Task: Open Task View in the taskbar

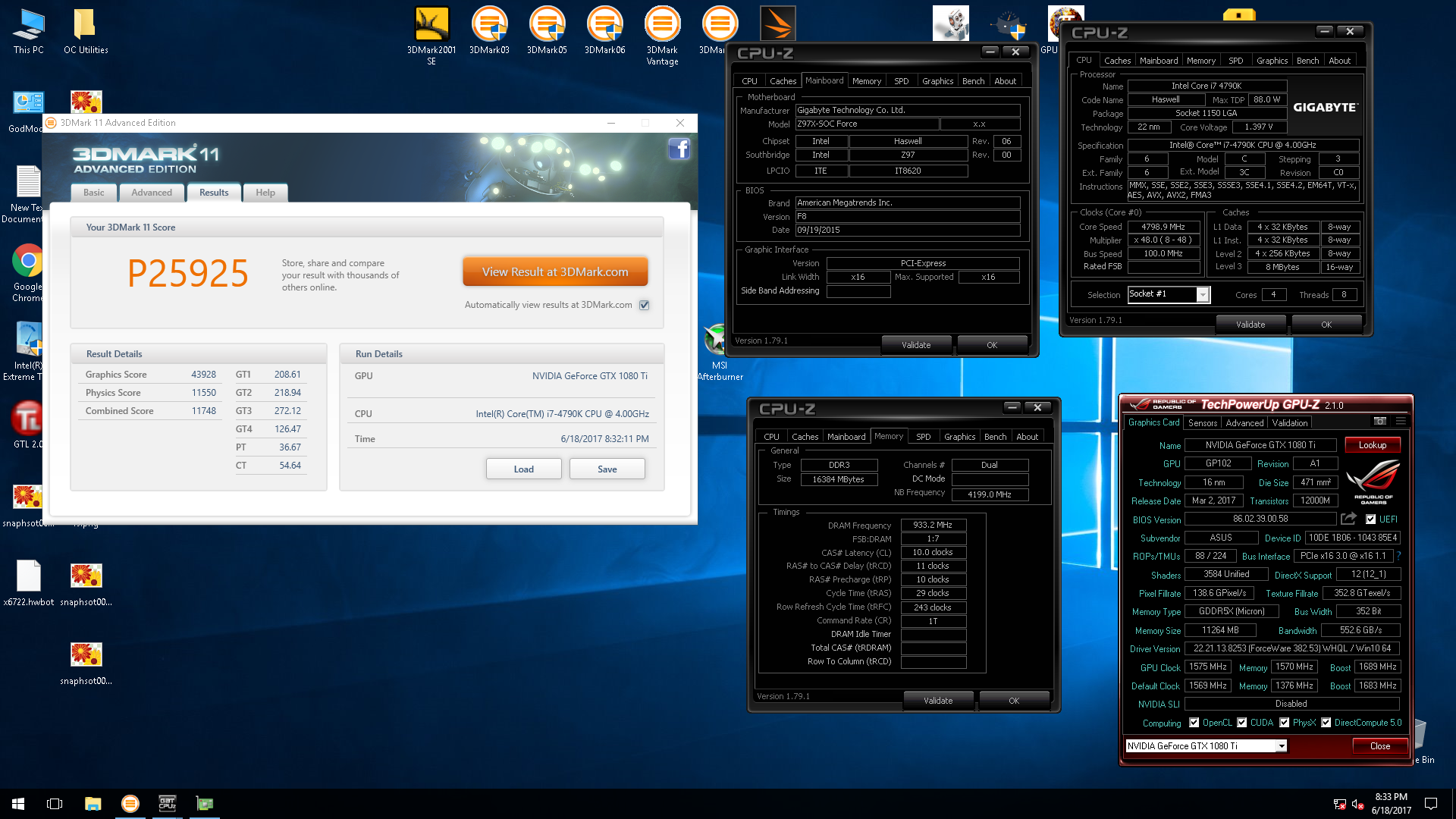Action: coord(55,804)
